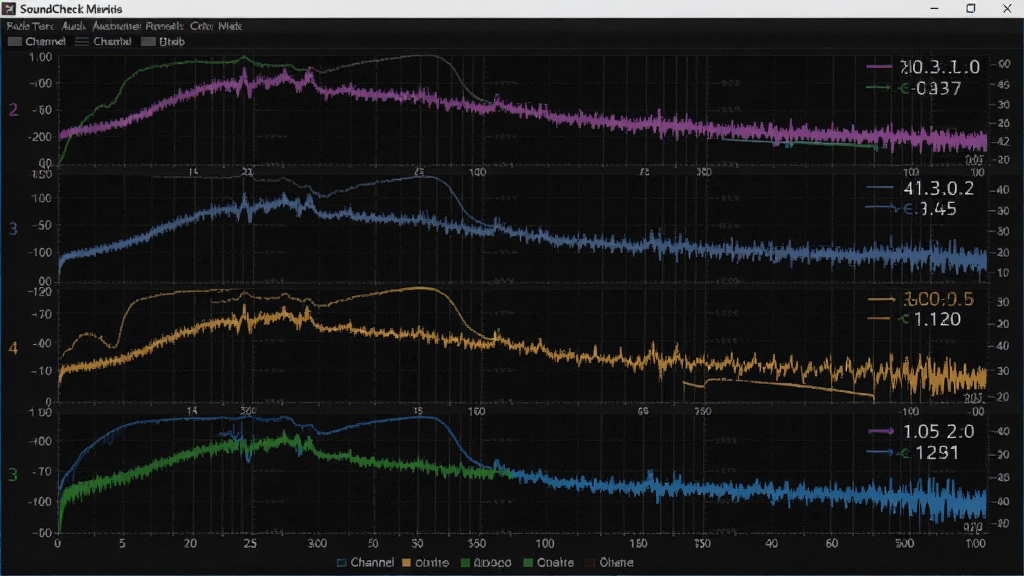This screenshot has height=576, width=1024.
Task: Select the Channel entry in the bottom legend
Action: (372, 562)
